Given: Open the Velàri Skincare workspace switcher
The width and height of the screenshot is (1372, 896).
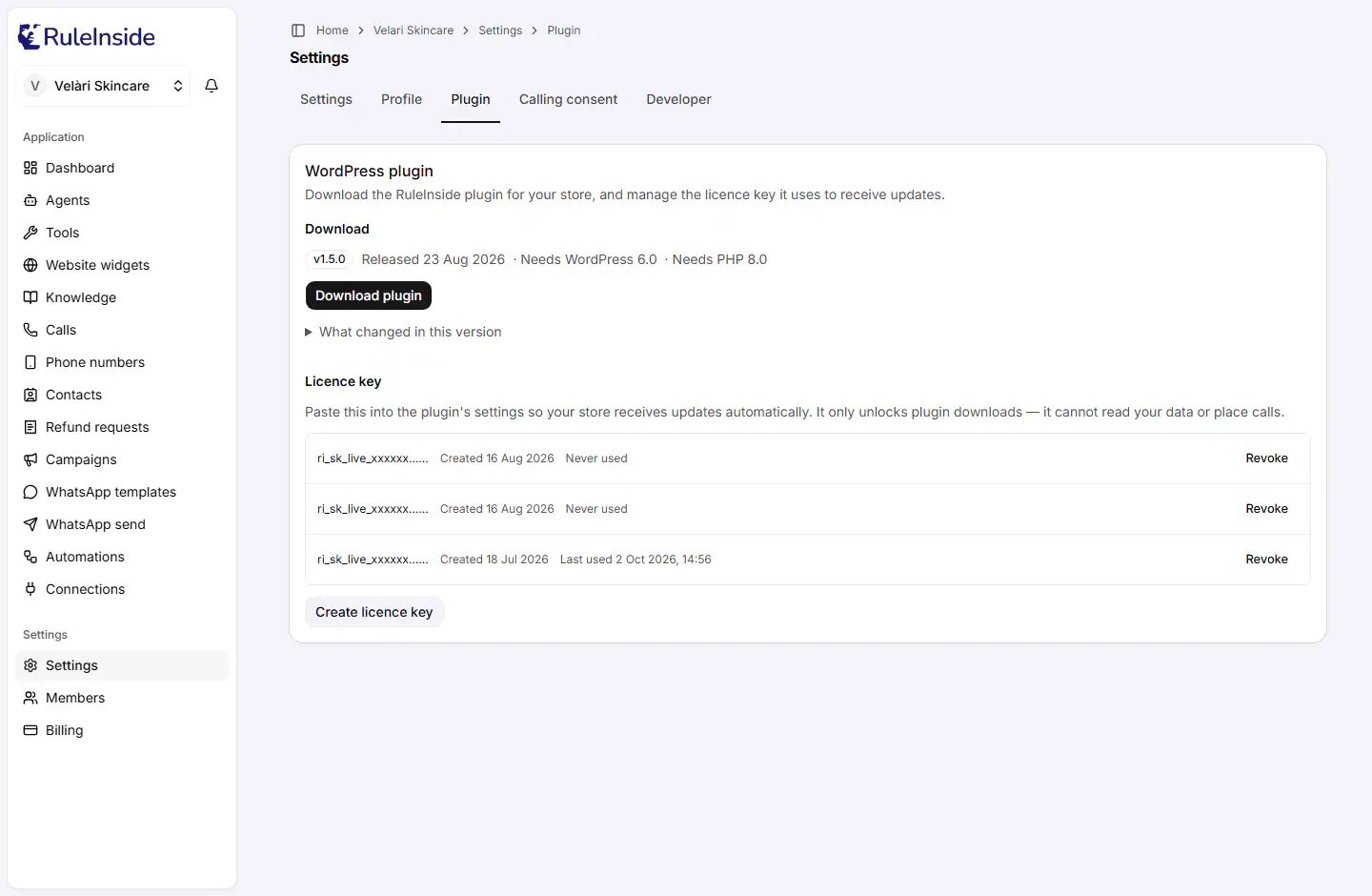Looking at the screenshot, I should [x=104, y=86].
